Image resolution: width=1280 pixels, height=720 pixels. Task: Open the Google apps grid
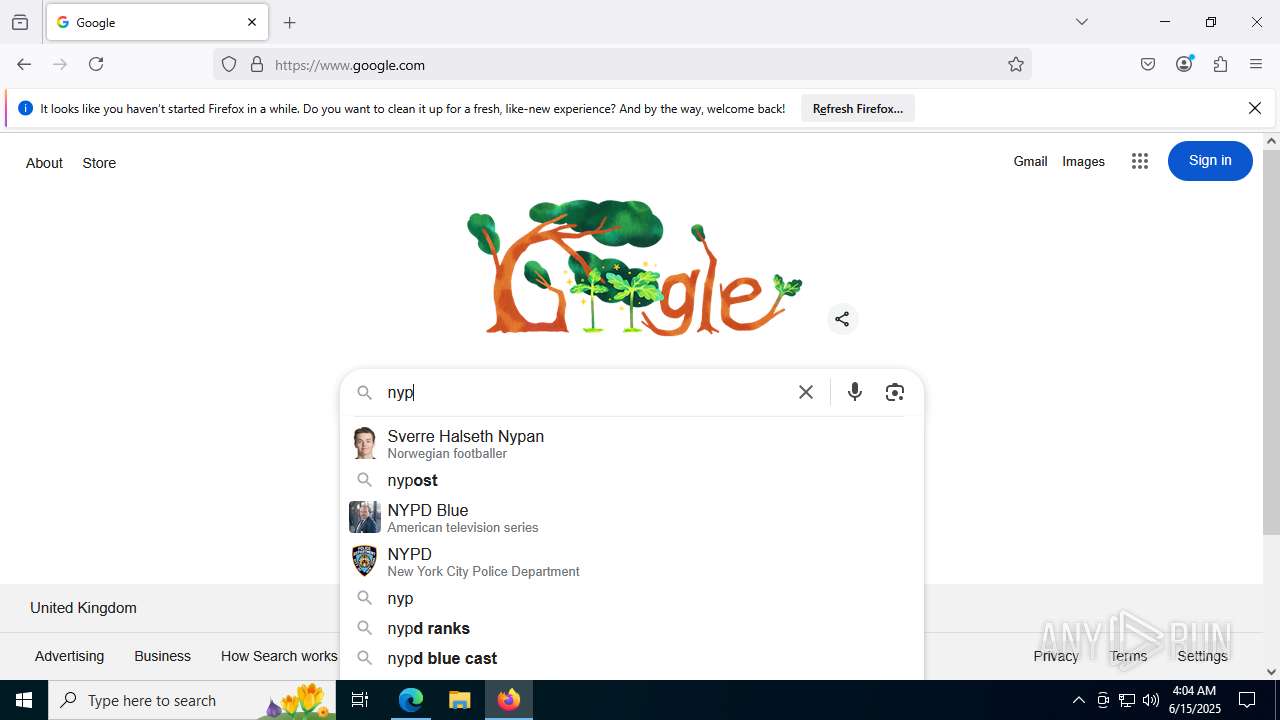point(1140,161)
